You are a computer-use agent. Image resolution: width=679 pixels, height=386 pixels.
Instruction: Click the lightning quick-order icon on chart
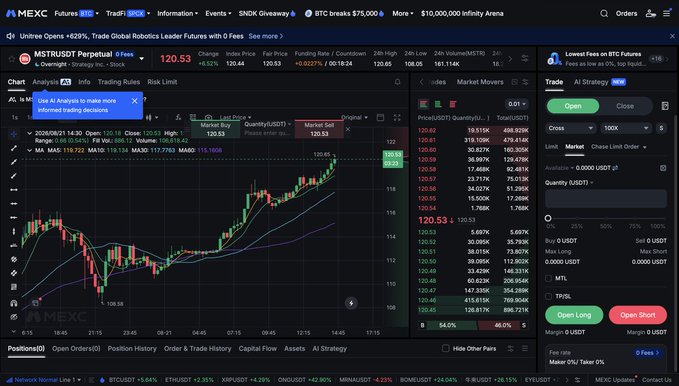pyautogui.click(x=351, y=303)
